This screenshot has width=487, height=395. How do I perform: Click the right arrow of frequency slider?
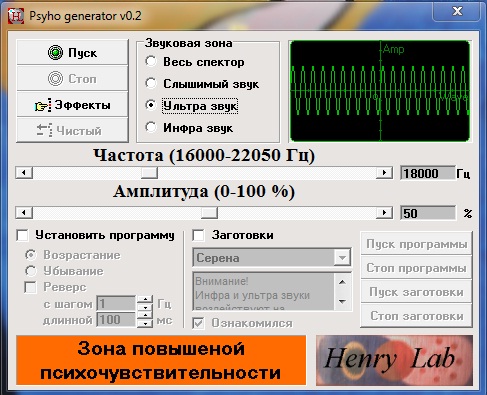point(384,173)
